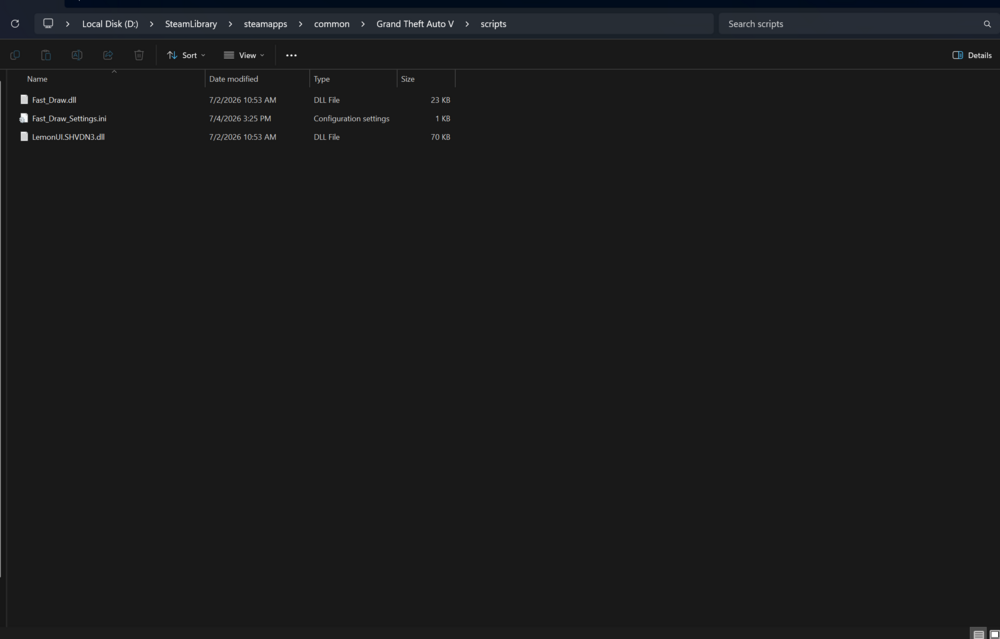Image resolution: width=1000 pixels, height=639 pixels.
Task: Switch to the details list view icon at bottom right
Action: click(x=979, y=635)
